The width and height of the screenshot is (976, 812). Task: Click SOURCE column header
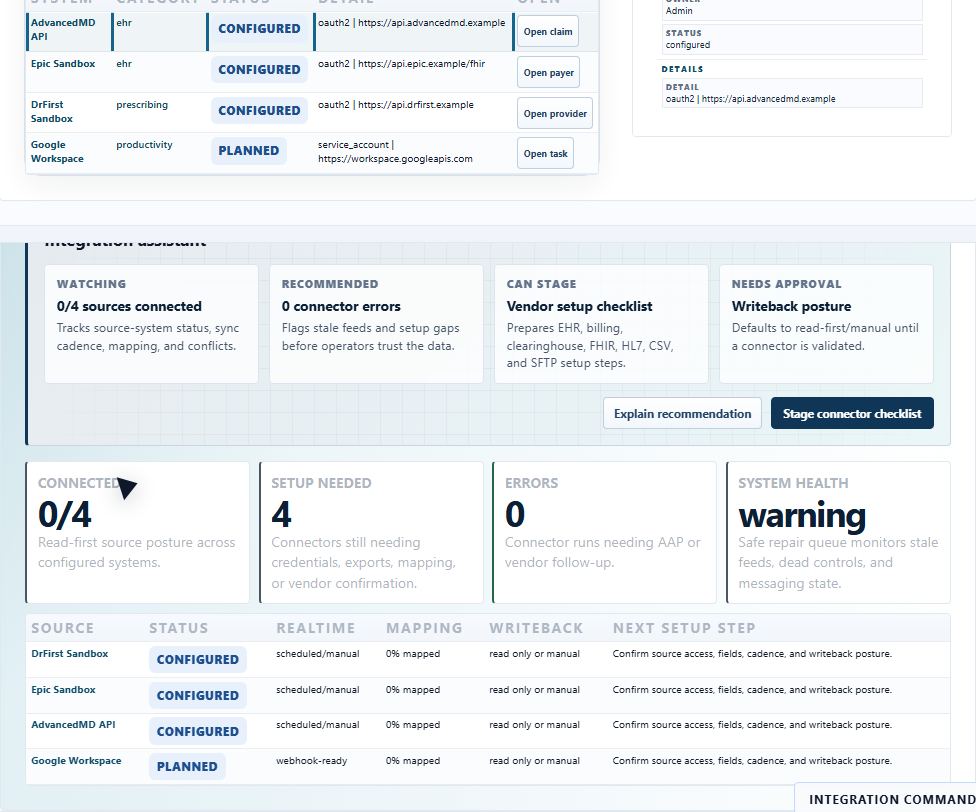[63, 628]
